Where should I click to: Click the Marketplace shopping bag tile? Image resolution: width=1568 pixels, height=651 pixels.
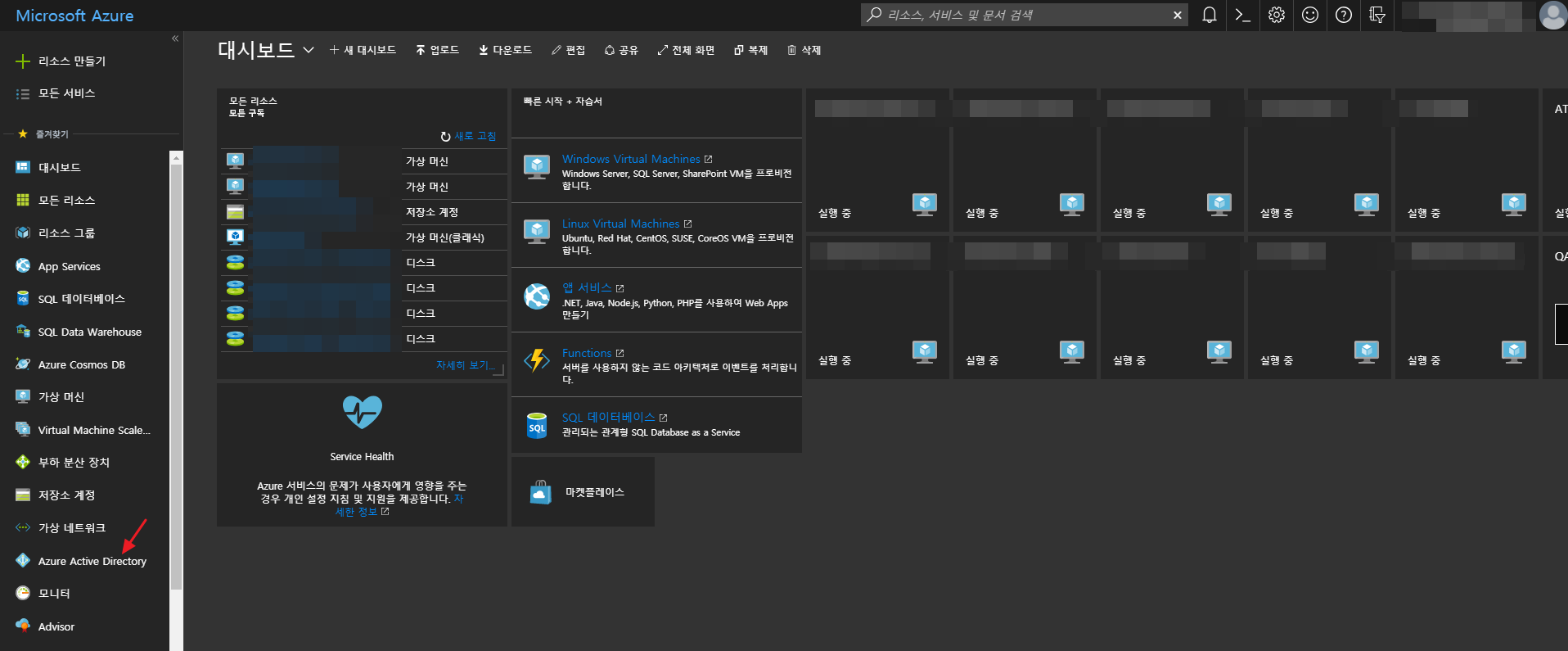[x=541, y=492]
